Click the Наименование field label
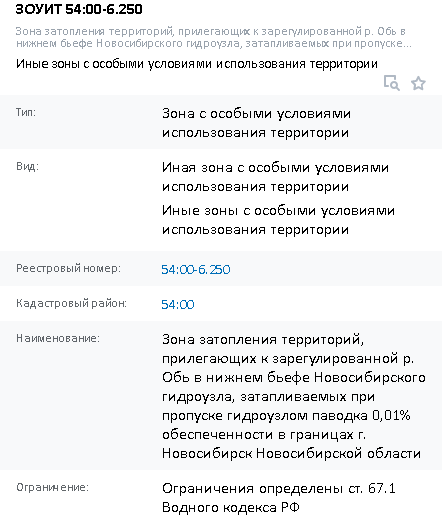Viewport: 442px width, 531px height. tap(58, 338)
